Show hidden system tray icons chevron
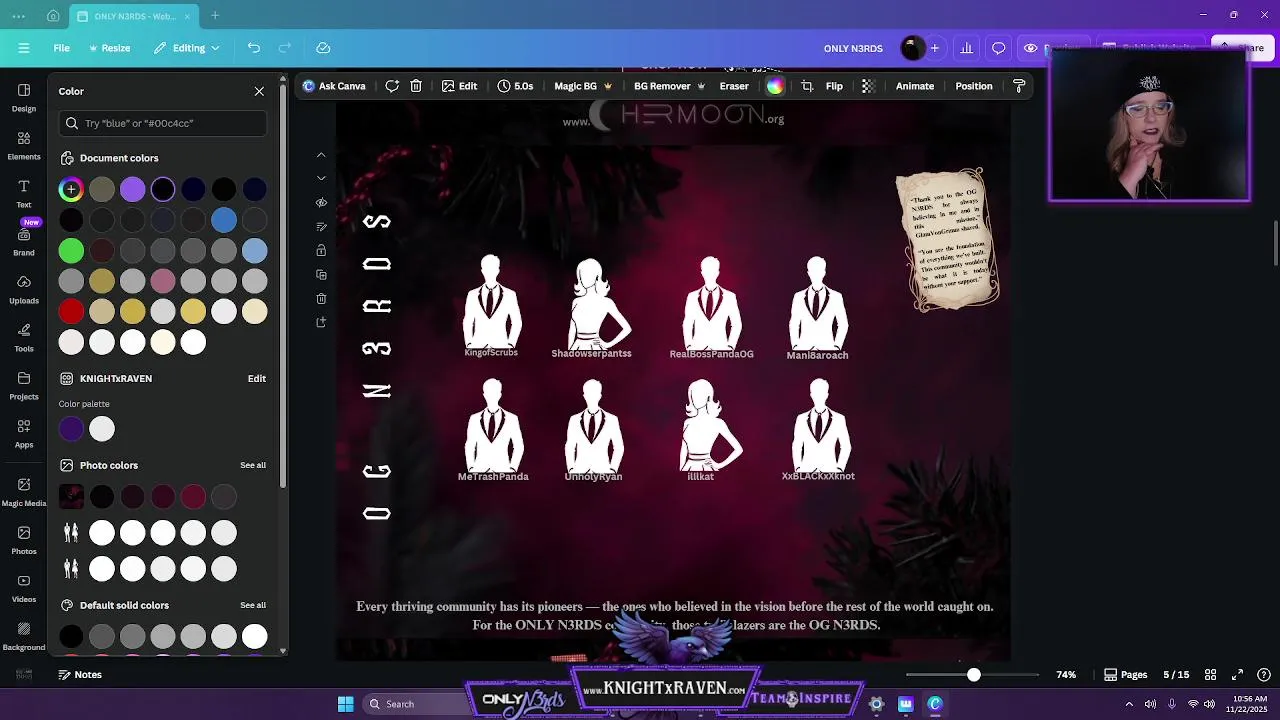 [x=1130, y=704]
